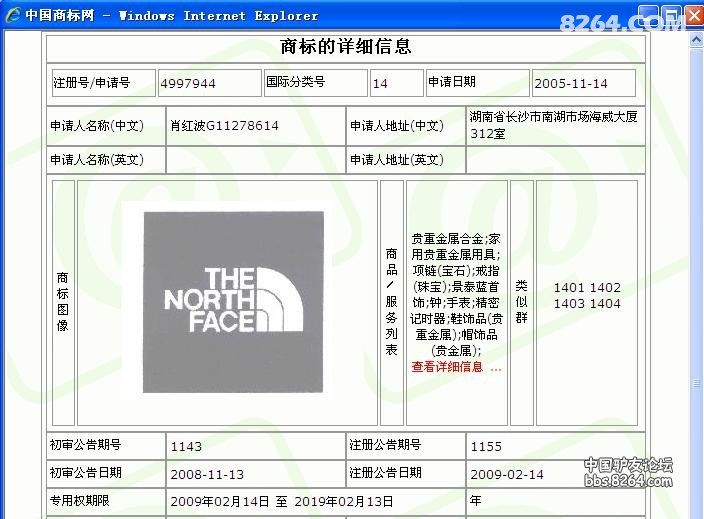Click the 注册号/申请号 label

coord(92,83)
